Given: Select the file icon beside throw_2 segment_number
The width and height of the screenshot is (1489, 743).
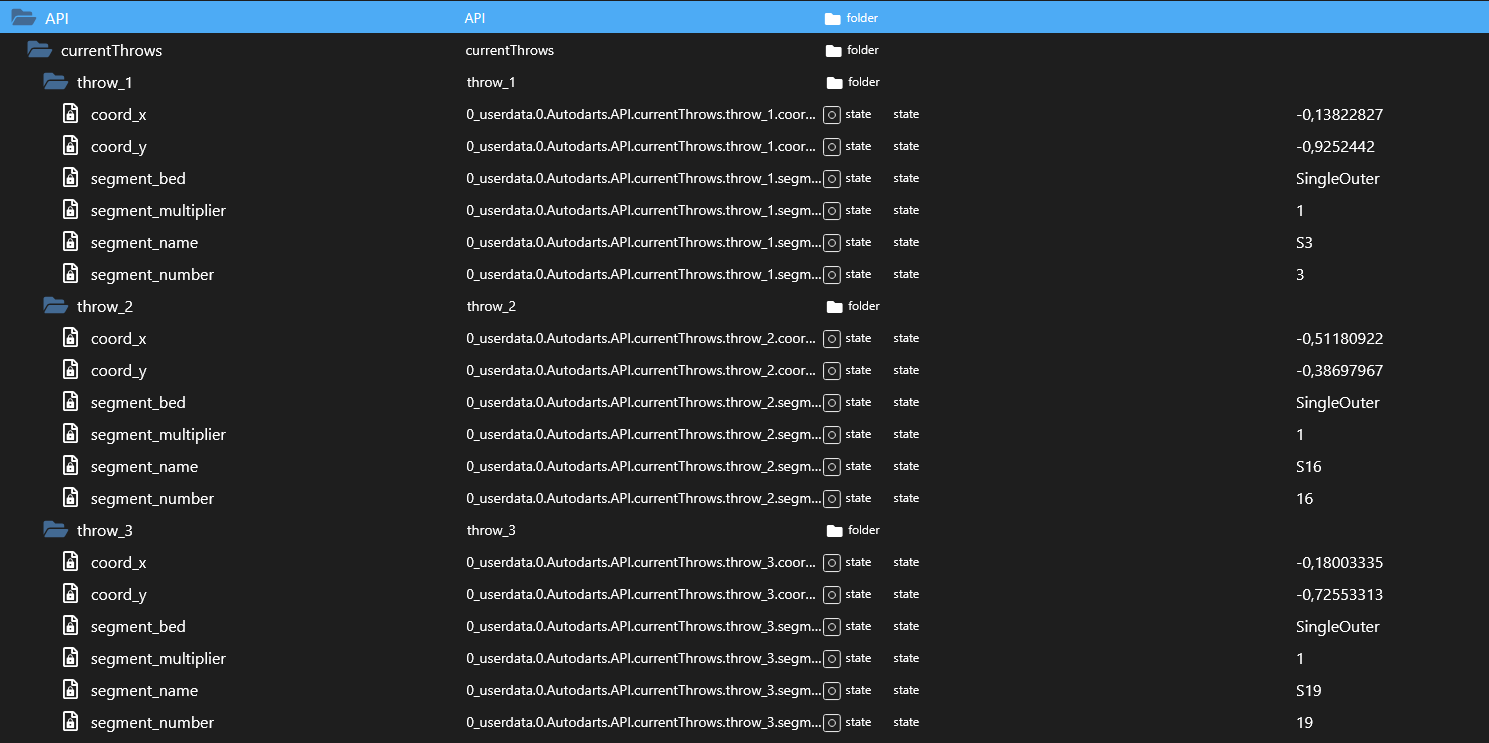Looking at the screenshot, I should pos(70,498).
